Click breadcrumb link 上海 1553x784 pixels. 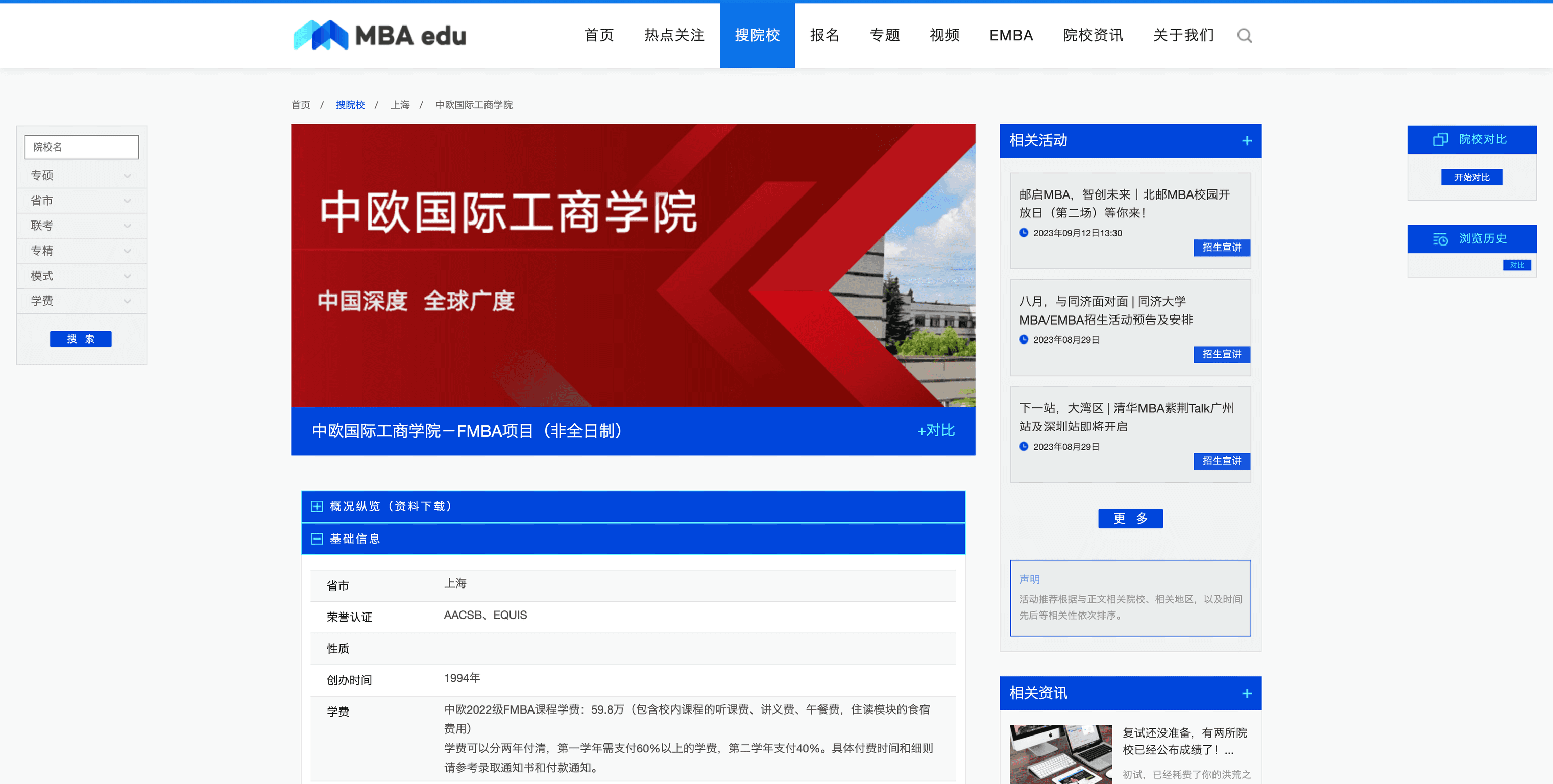click(400, 105)
